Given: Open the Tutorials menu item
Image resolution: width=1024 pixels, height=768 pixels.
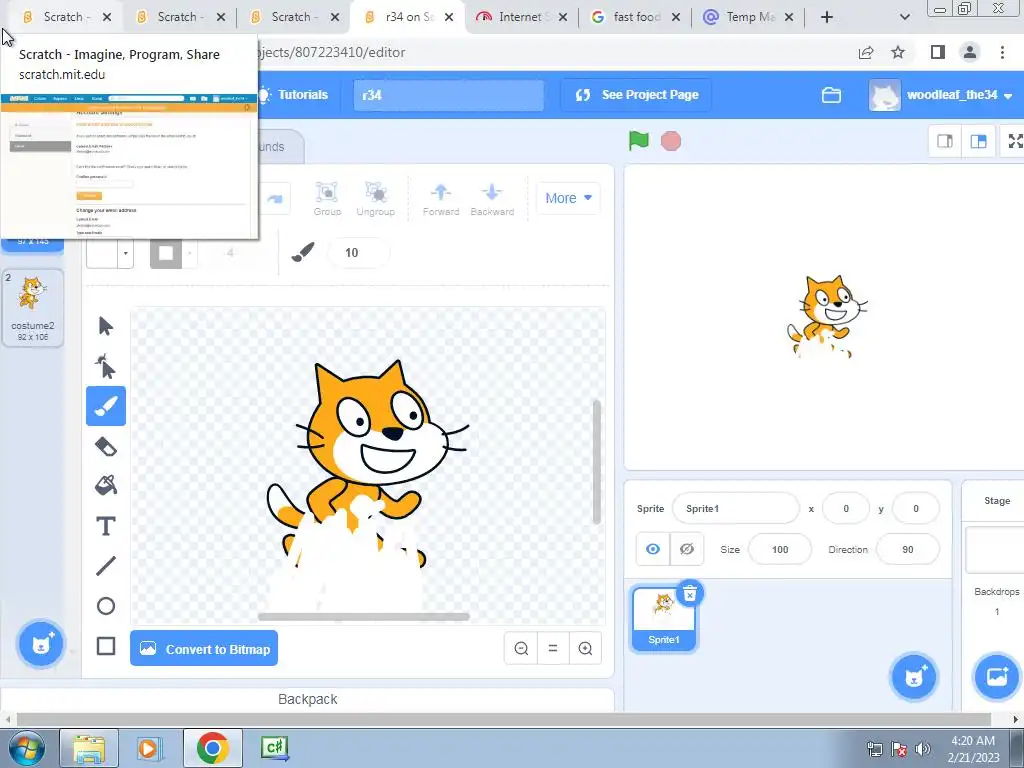Looking at the screenshot, I should pyautogui.click(x=294, y=95).
